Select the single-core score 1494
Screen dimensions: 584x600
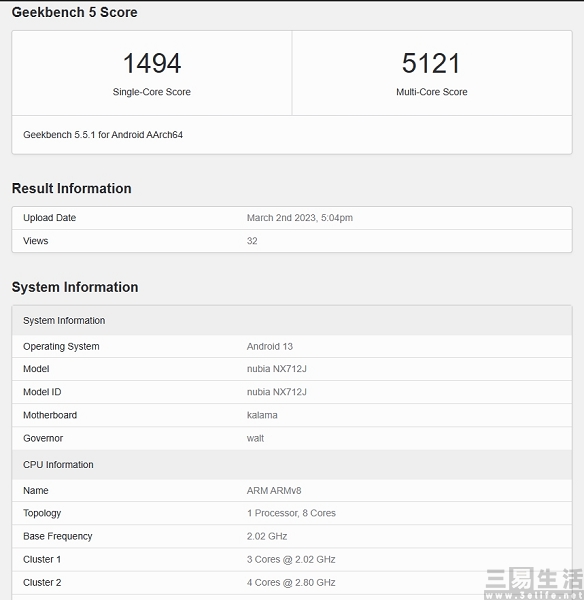point(152,63)
